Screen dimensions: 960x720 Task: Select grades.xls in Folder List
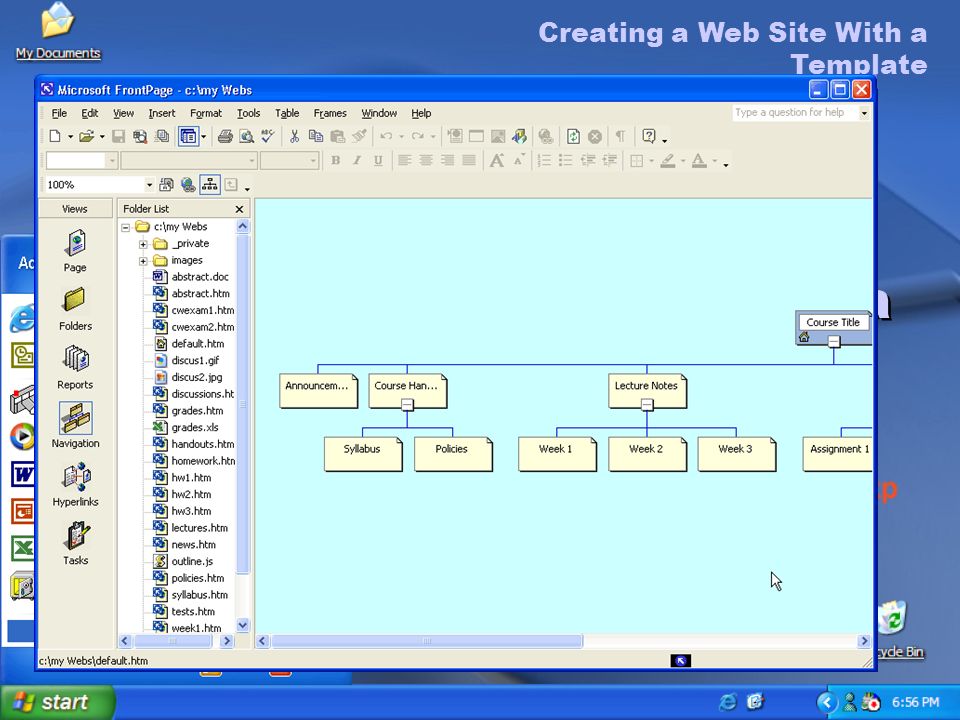195,427
